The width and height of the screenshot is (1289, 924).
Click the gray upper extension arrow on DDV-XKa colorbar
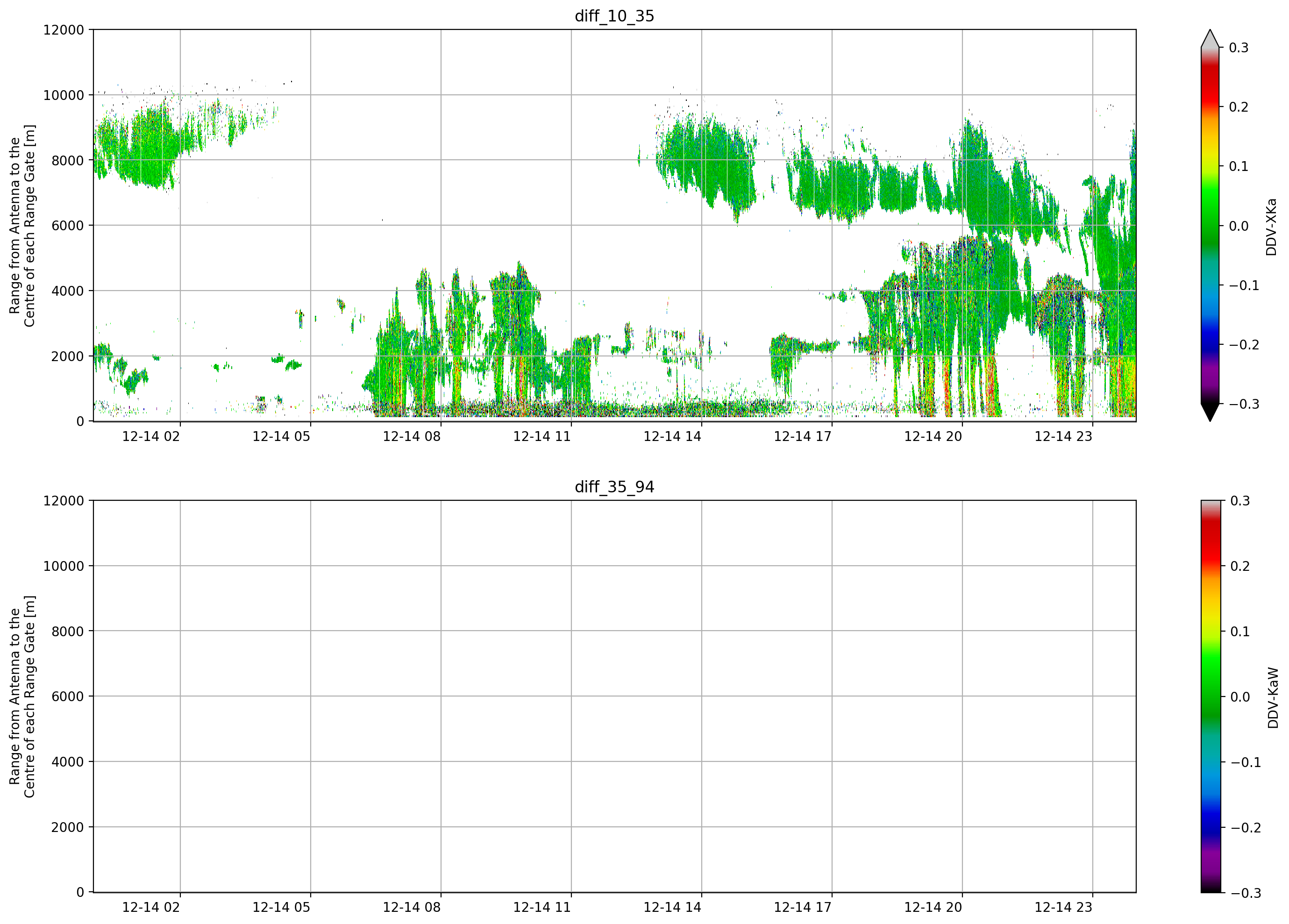[1210, 39]
